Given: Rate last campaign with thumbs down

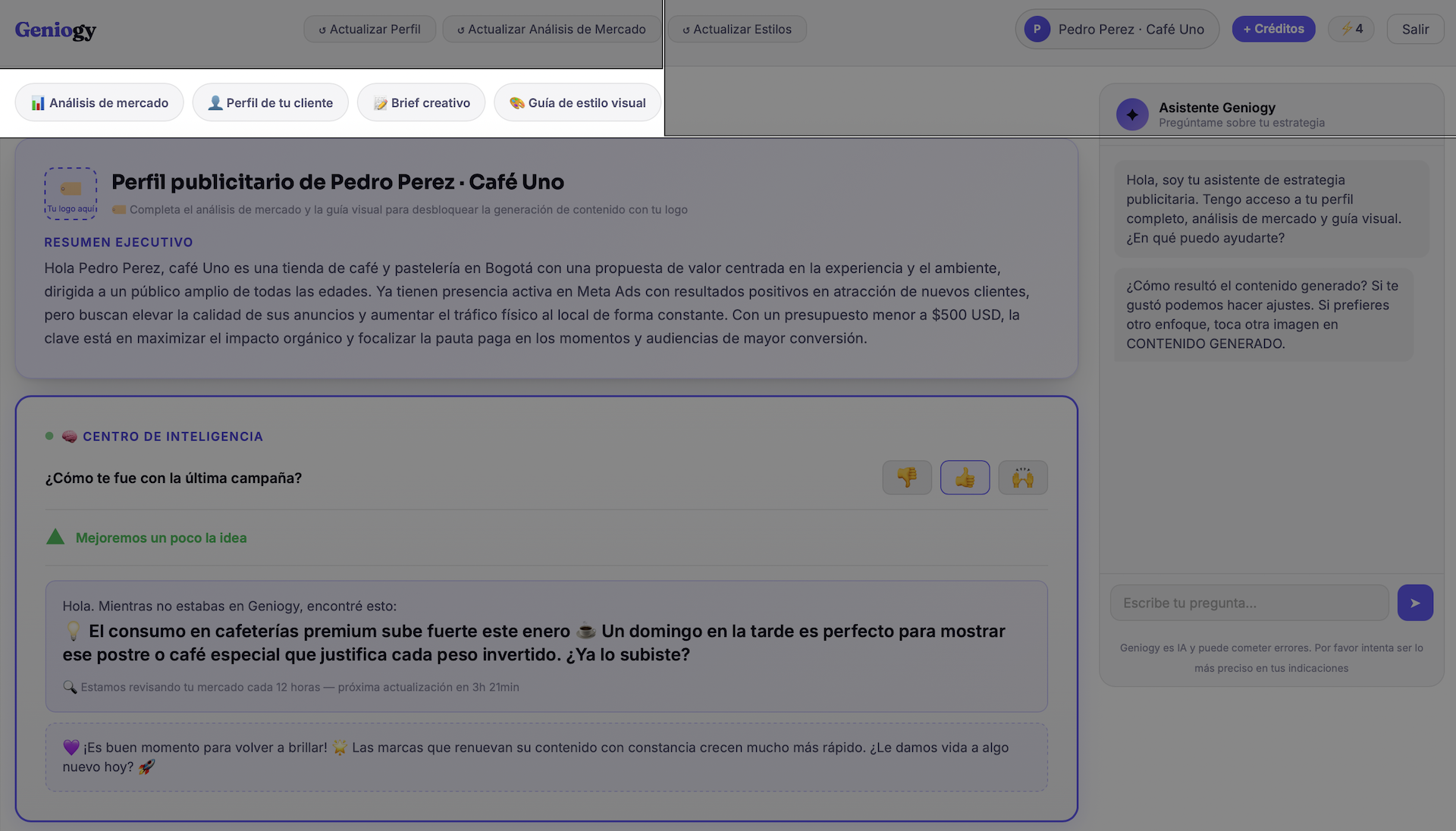Looking at the screenshot, I should point(907,478).
